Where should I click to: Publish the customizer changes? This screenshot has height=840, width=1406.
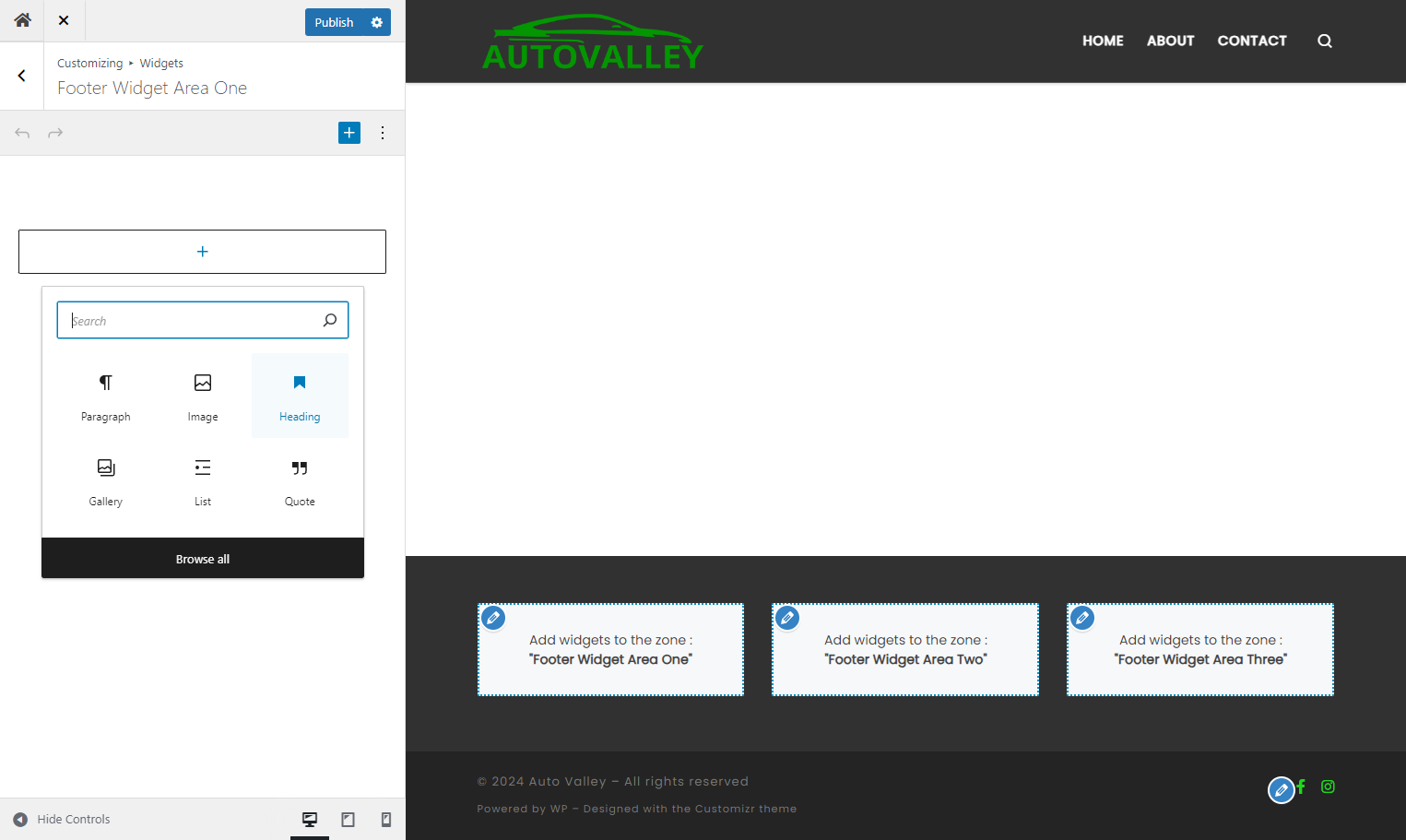(x=334, y=22)
